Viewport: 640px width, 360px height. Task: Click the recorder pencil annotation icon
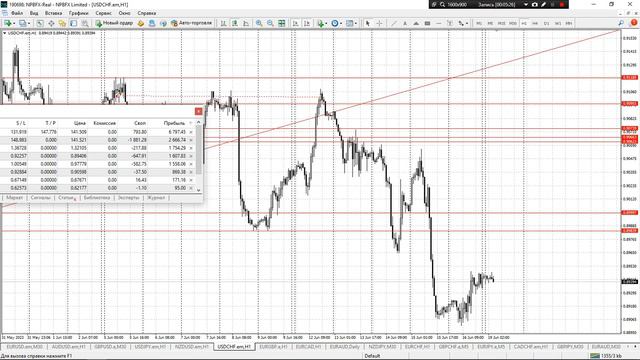(x=544, y=4)
